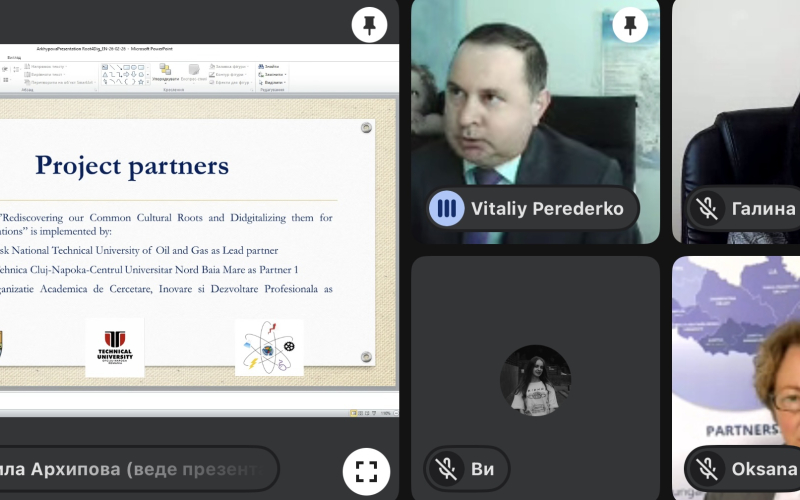
Task: Click the pause icon beside Vitaliy Perederko
Action: click(x=446, y=208)
